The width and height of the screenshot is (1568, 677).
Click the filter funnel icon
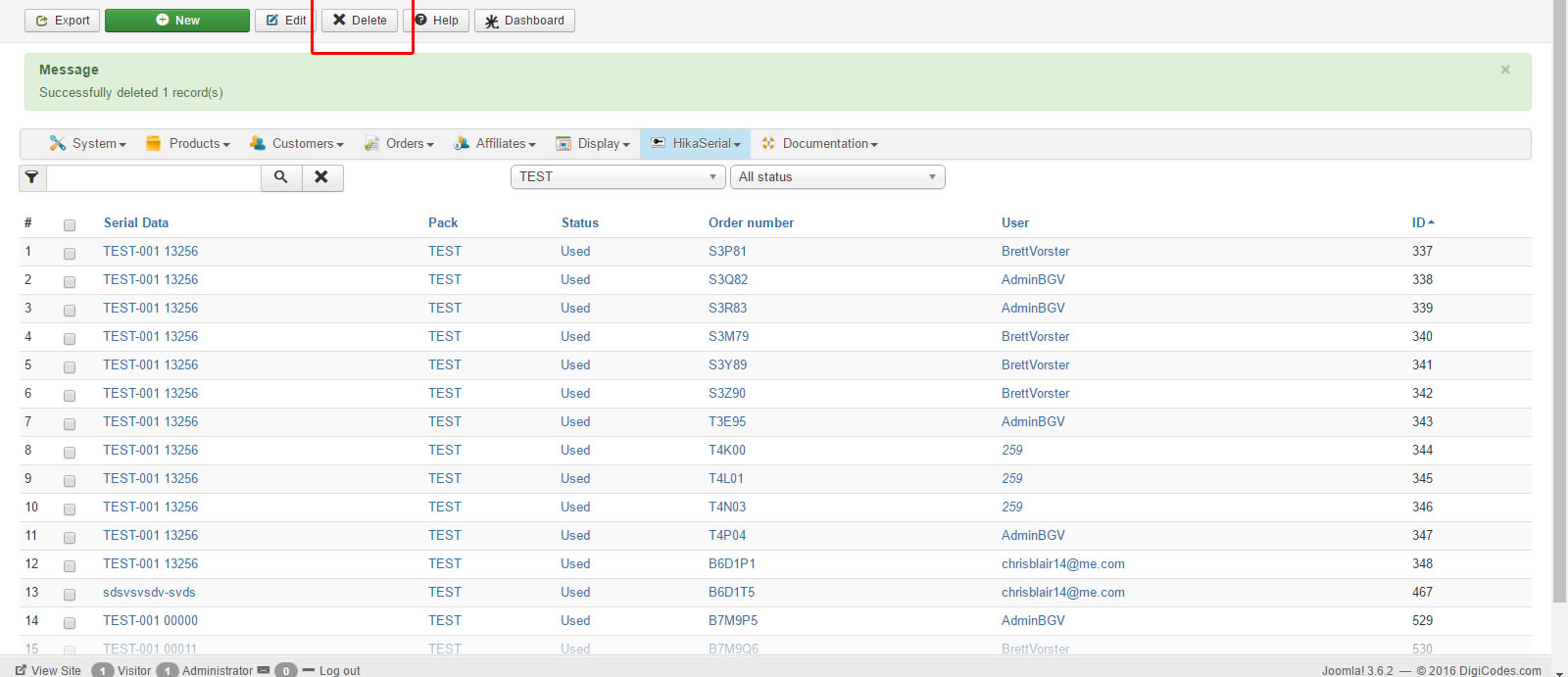coord(32,177)
